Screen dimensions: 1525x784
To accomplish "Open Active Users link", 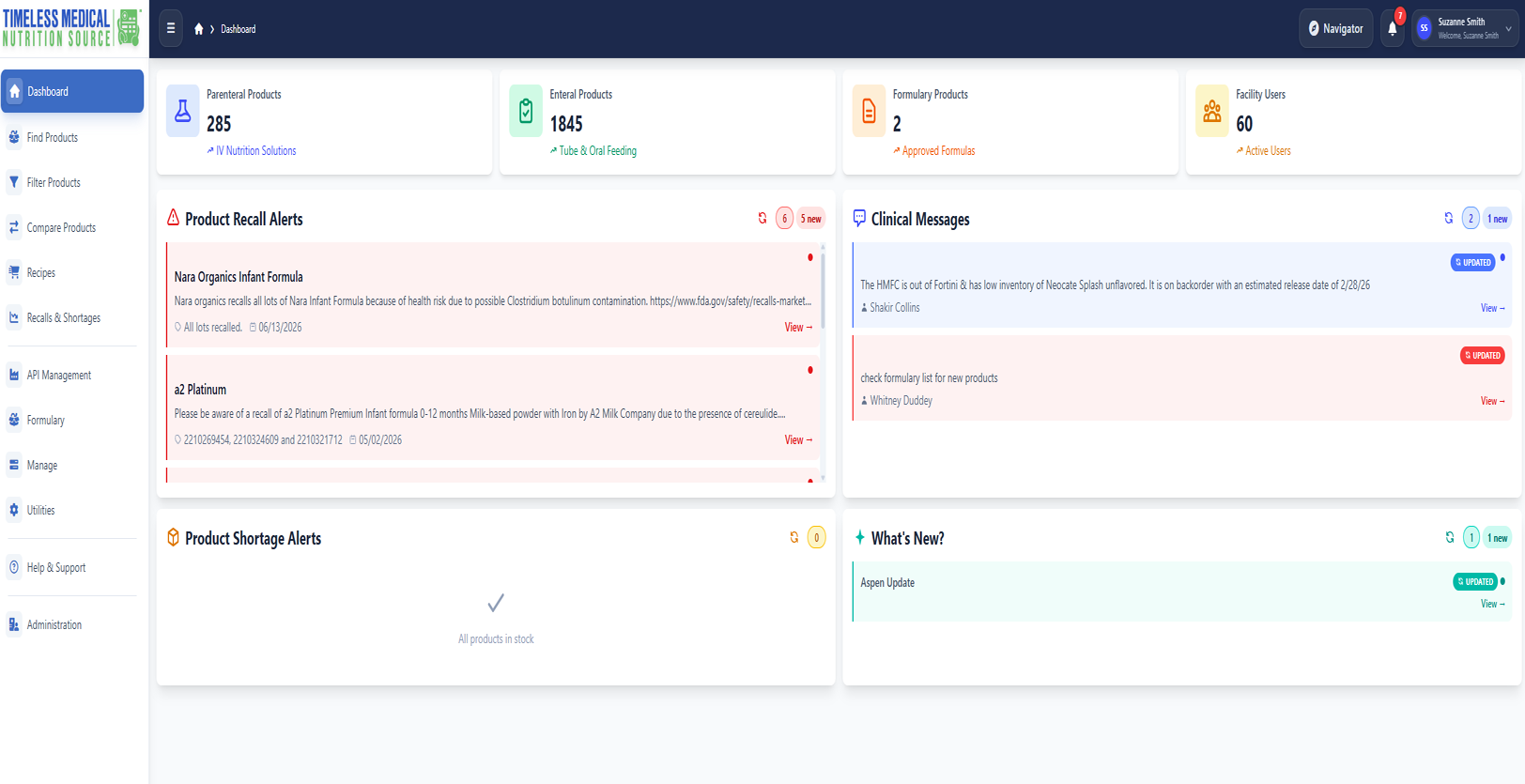I will tap(1264, 150).
